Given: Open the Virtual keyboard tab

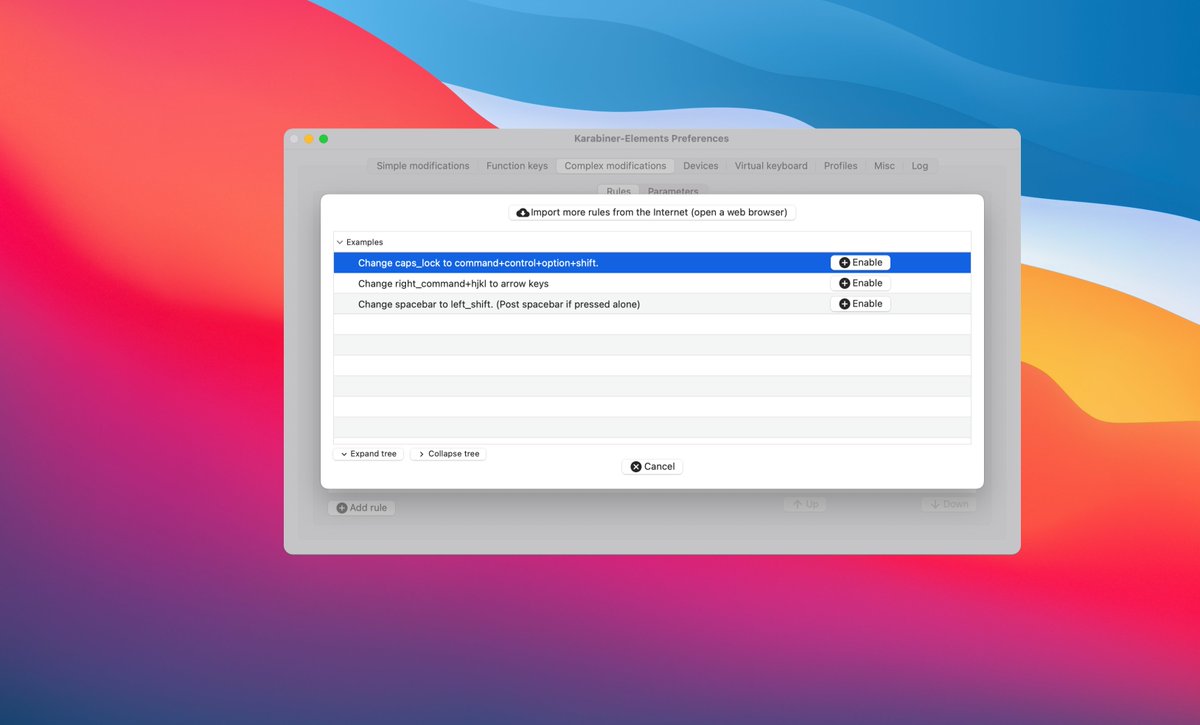Looking at the screenshot, I should click(x=771, y=166).
